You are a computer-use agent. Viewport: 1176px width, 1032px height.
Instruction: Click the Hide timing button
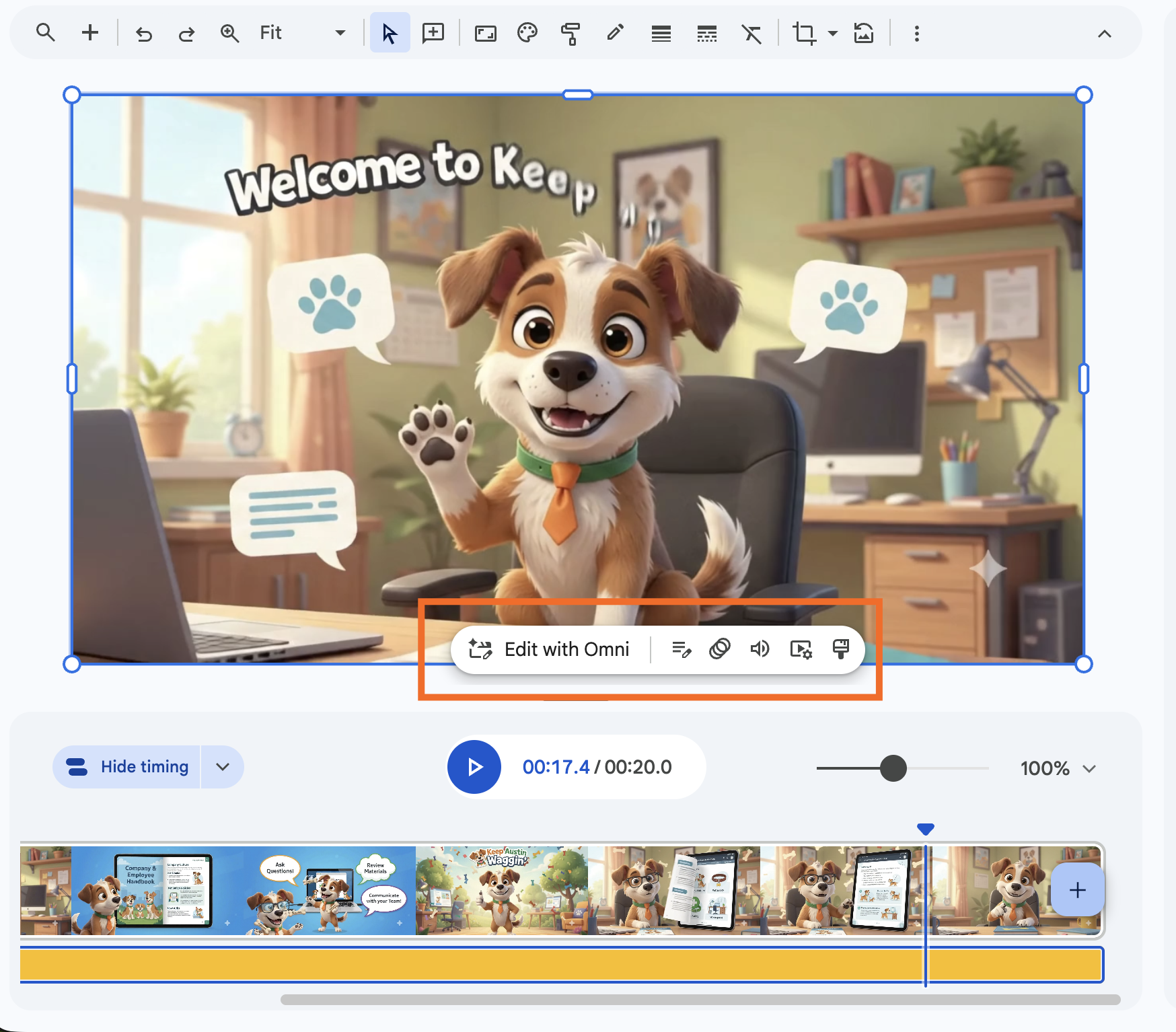pyautogui.click(x=127, y=767)
